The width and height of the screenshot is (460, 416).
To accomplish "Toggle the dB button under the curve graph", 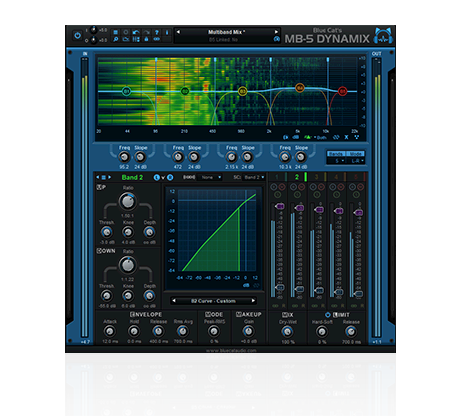I will coord(246,285).
